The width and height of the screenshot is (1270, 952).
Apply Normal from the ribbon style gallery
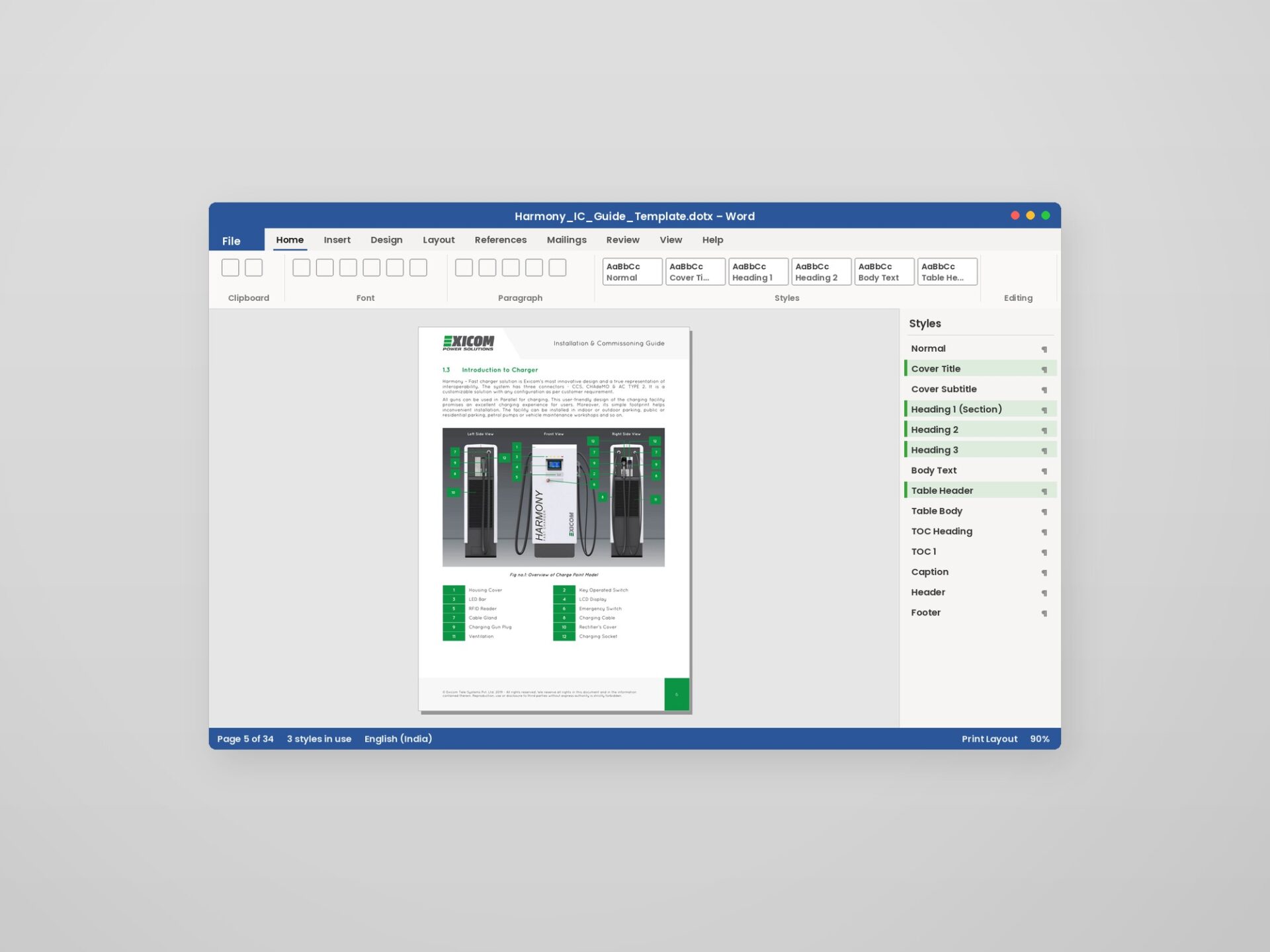pos(632,272)
